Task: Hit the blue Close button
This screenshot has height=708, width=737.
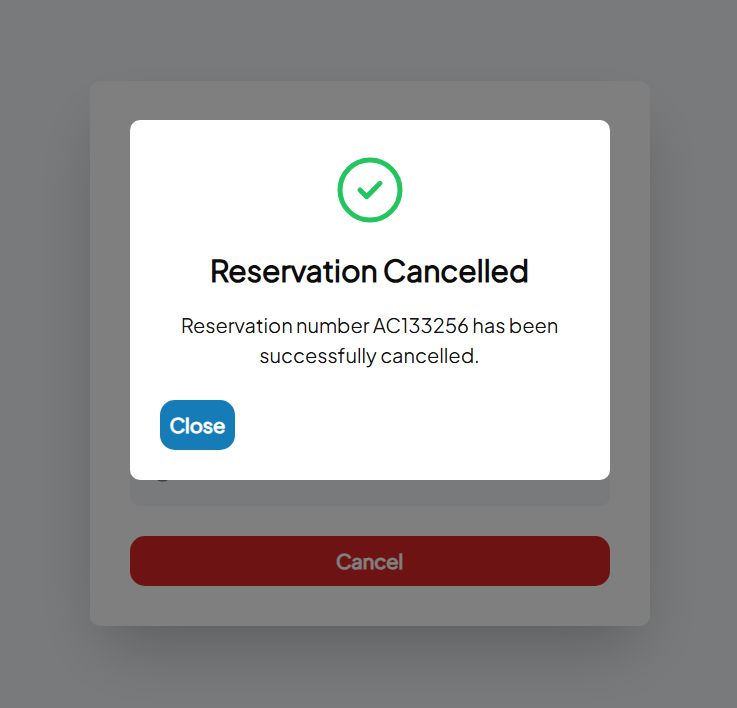Action: (197, 425)
